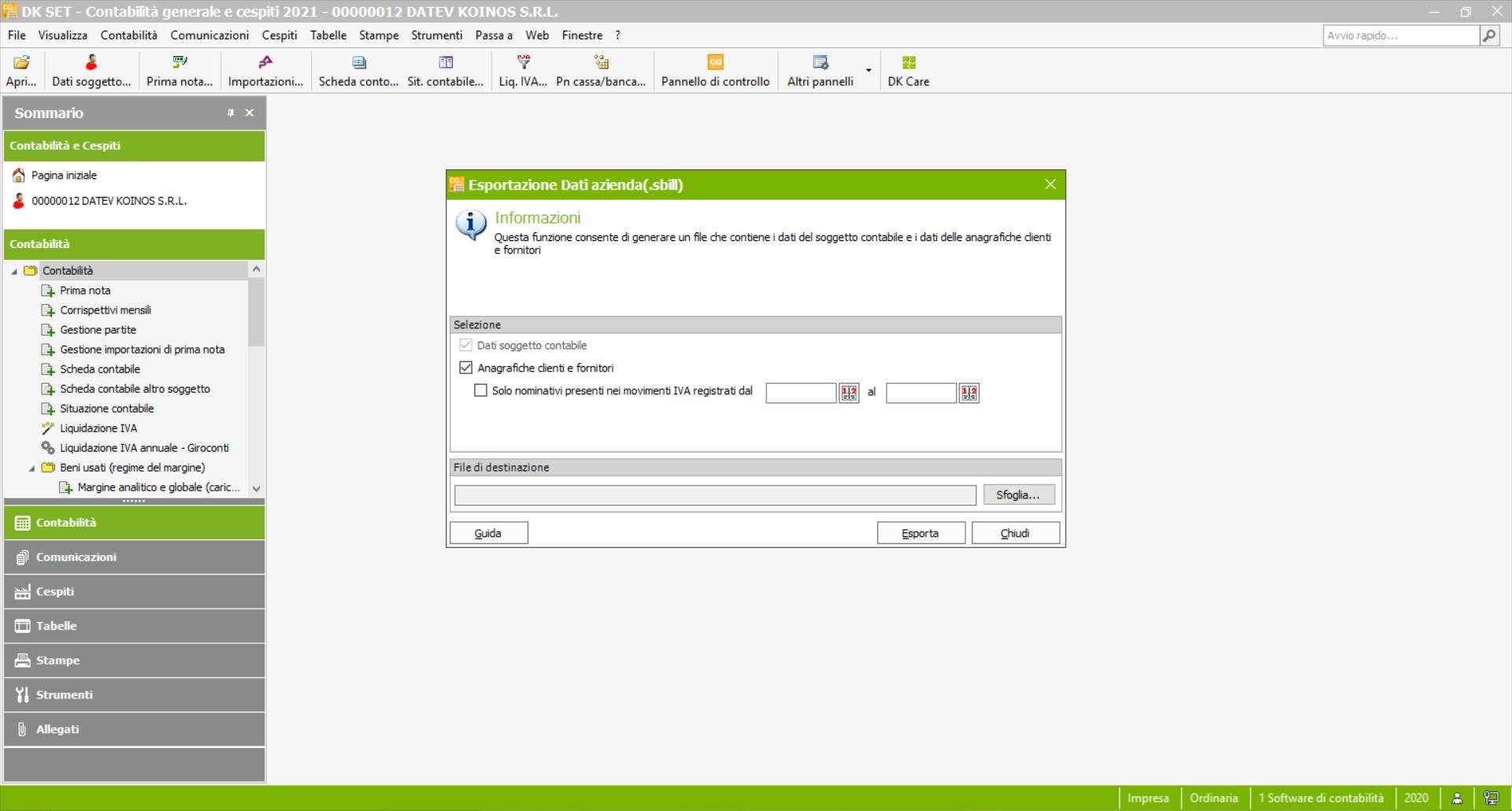Click the Pn cassa/banca toolbar icon
The height and width of the screenshot is (811, 1512).
[x=601, y=71]
